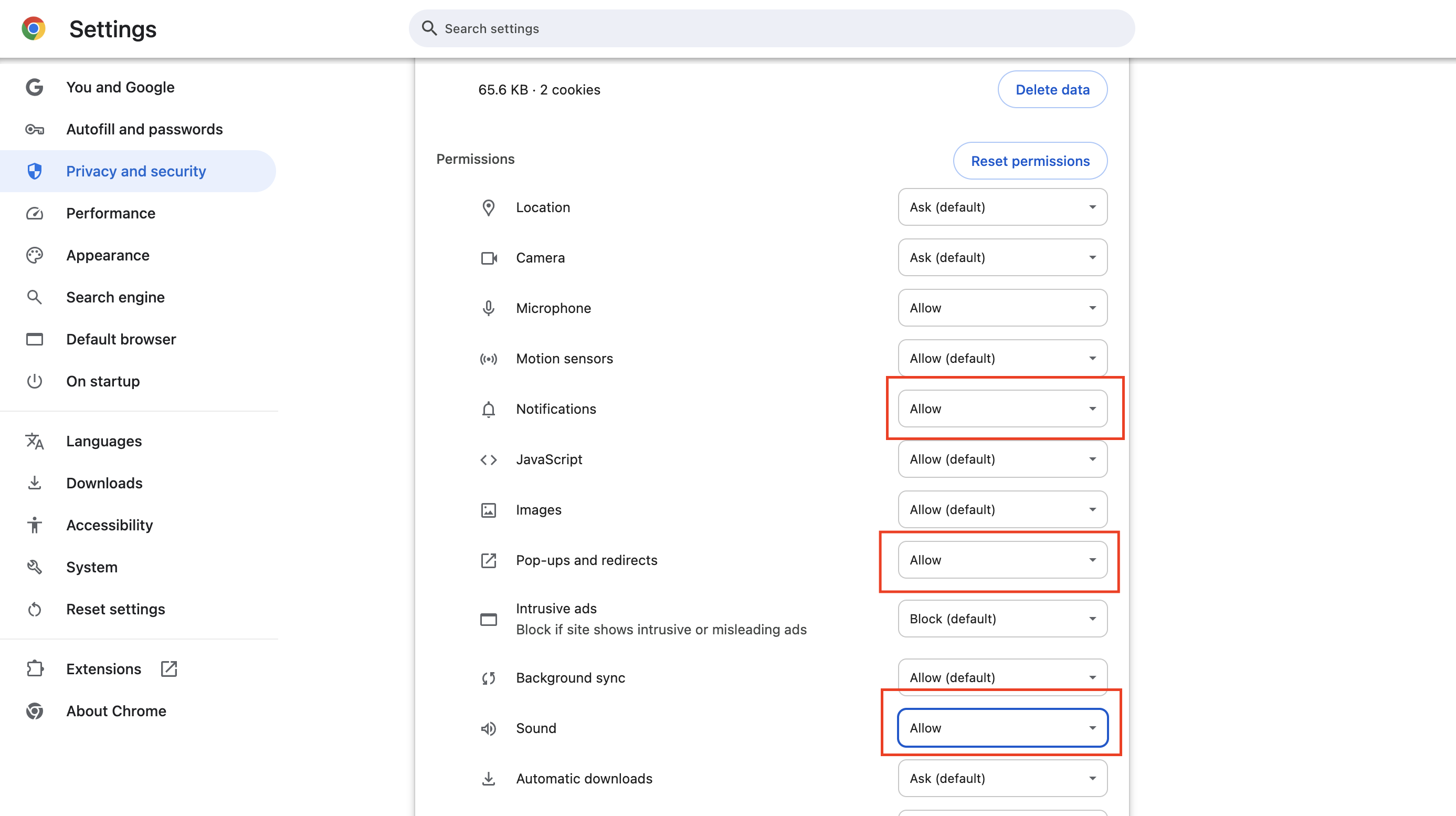The width and height of the screenshot is (1456, 816).
Task: Click the Delete data button
Action: click(1052, 89)
